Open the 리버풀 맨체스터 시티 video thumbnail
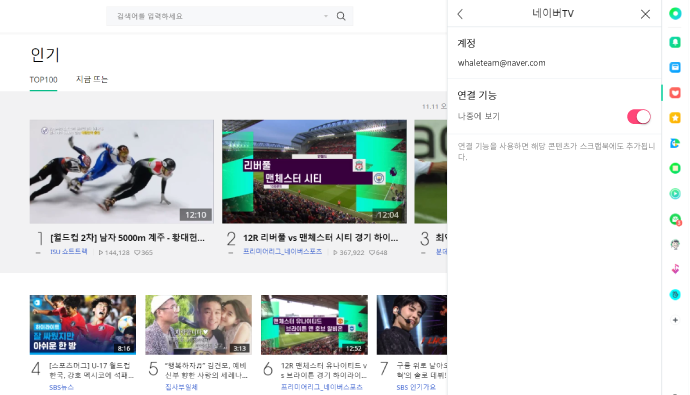Screen dimensions: 690x395 [x=314, y=172]
